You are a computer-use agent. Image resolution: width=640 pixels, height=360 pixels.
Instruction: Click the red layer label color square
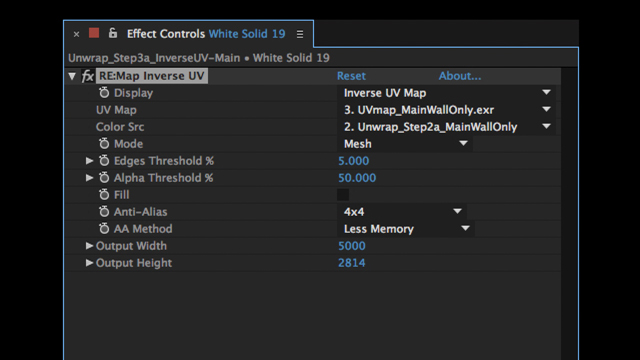pos(94,33)
